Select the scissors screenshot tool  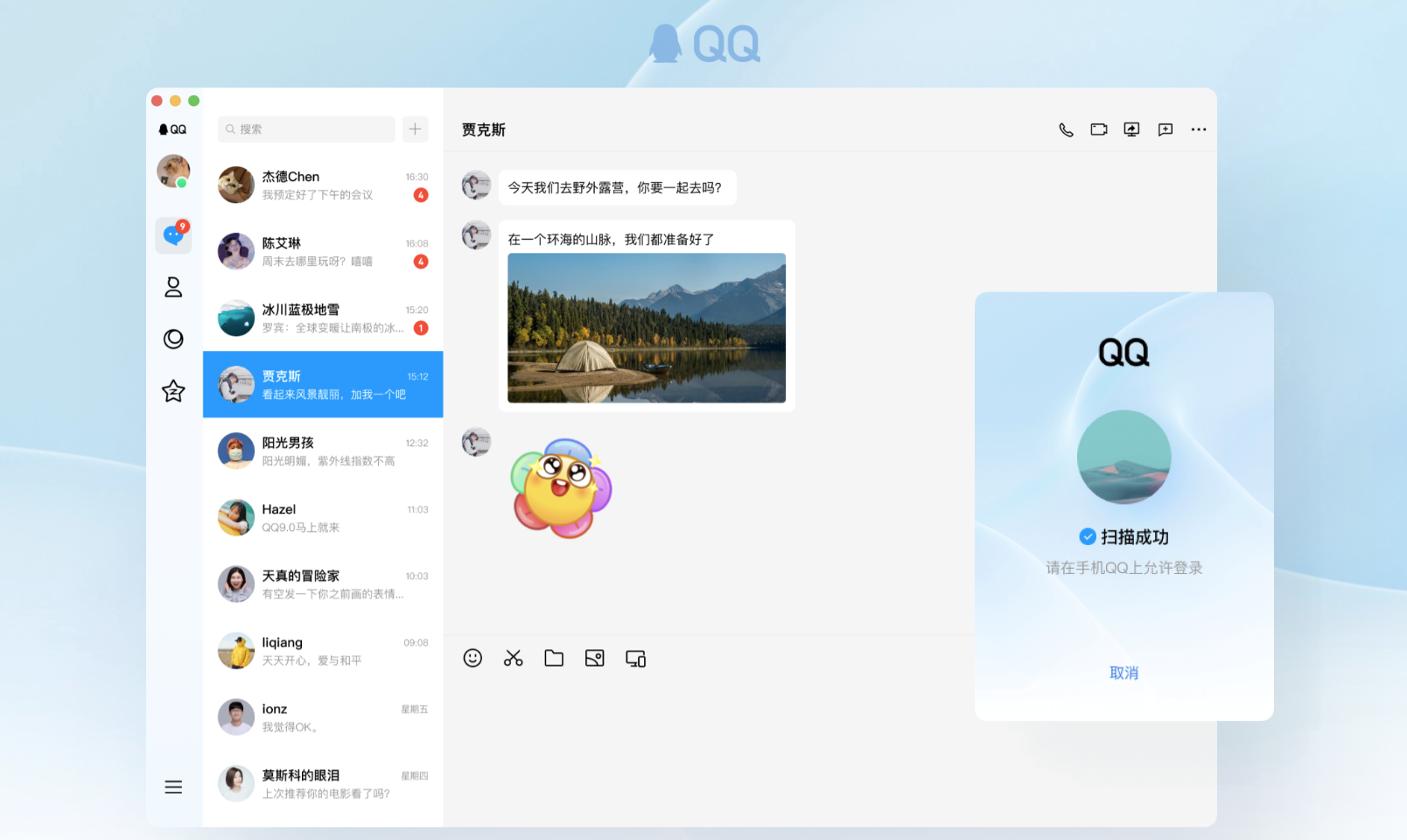(514, 658)
